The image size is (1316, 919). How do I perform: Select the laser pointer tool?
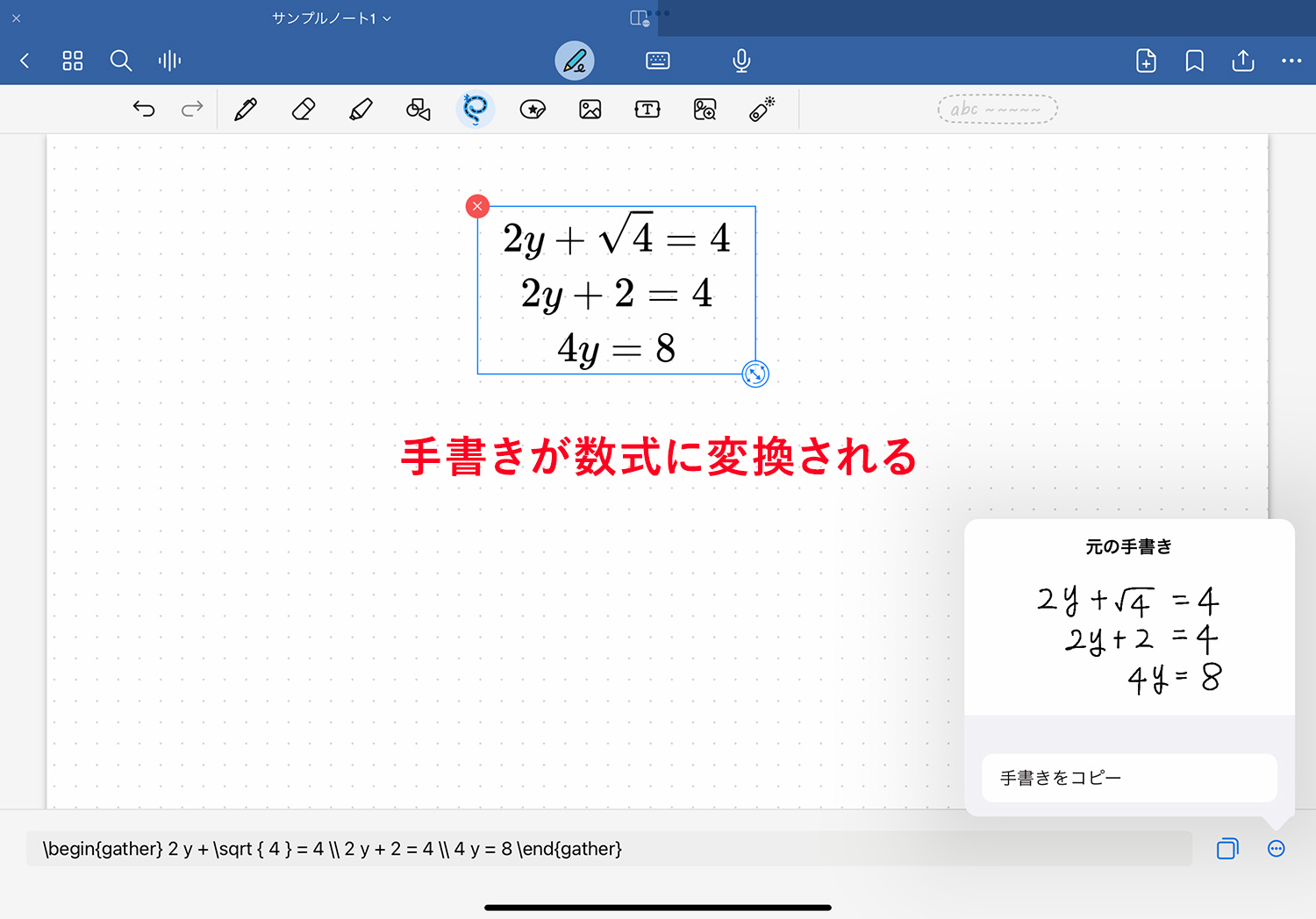click(x=762, y=109)
